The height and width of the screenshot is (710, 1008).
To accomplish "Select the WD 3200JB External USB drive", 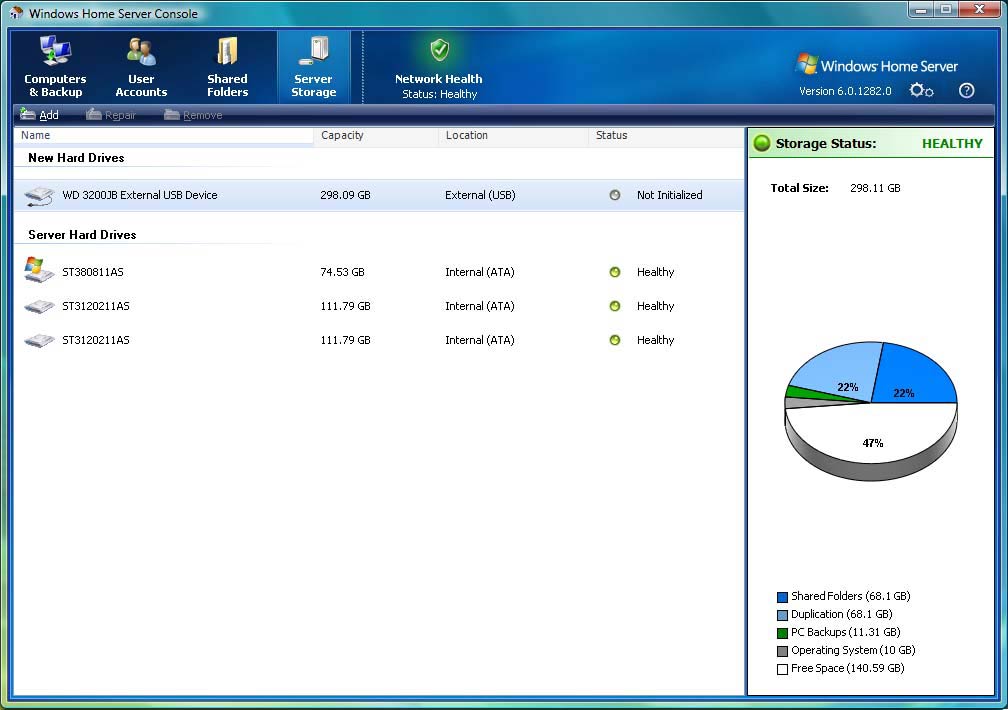I will pyautogui.click(x=139, y=195).
